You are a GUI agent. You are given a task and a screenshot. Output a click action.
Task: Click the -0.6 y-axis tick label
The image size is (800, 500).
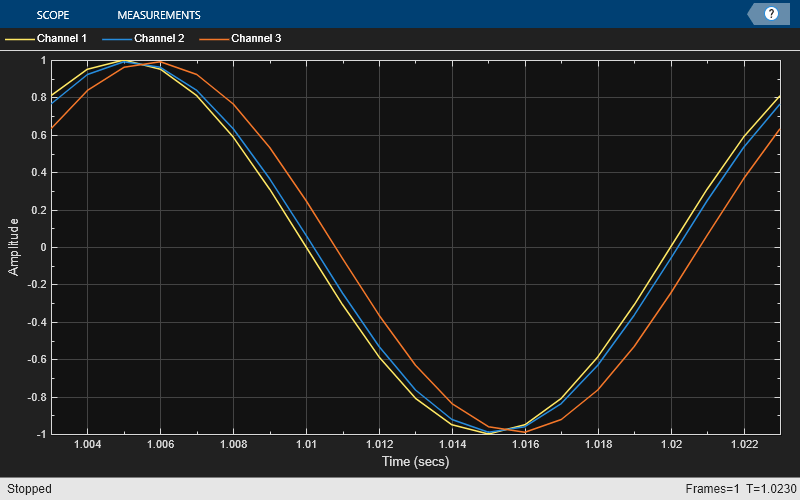36,359
